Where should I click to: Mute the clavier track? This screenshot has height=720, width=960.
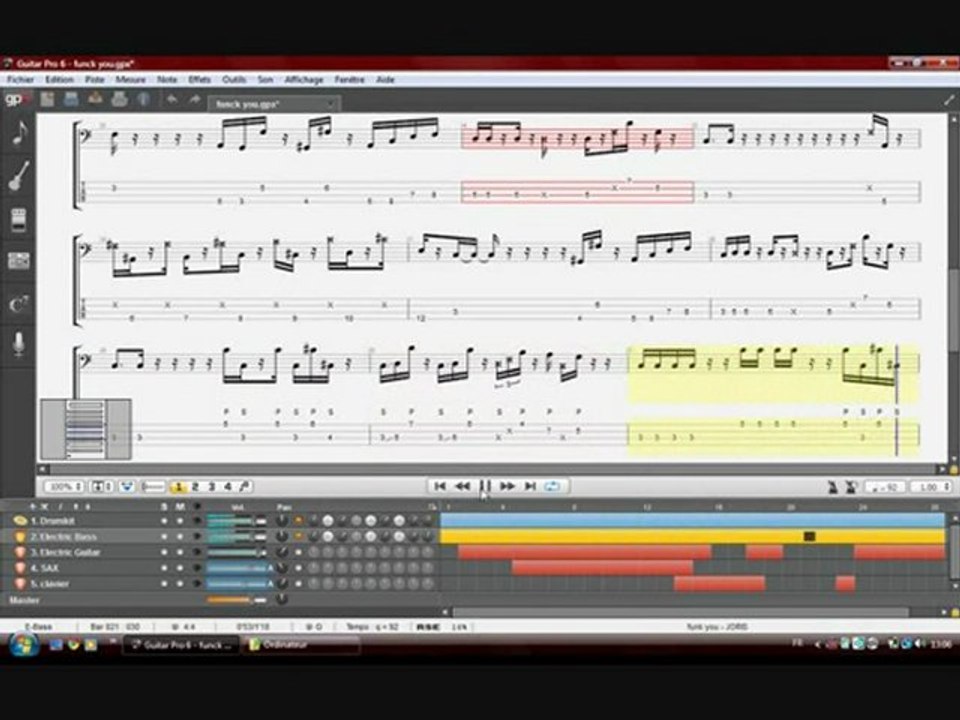(180, 584)
